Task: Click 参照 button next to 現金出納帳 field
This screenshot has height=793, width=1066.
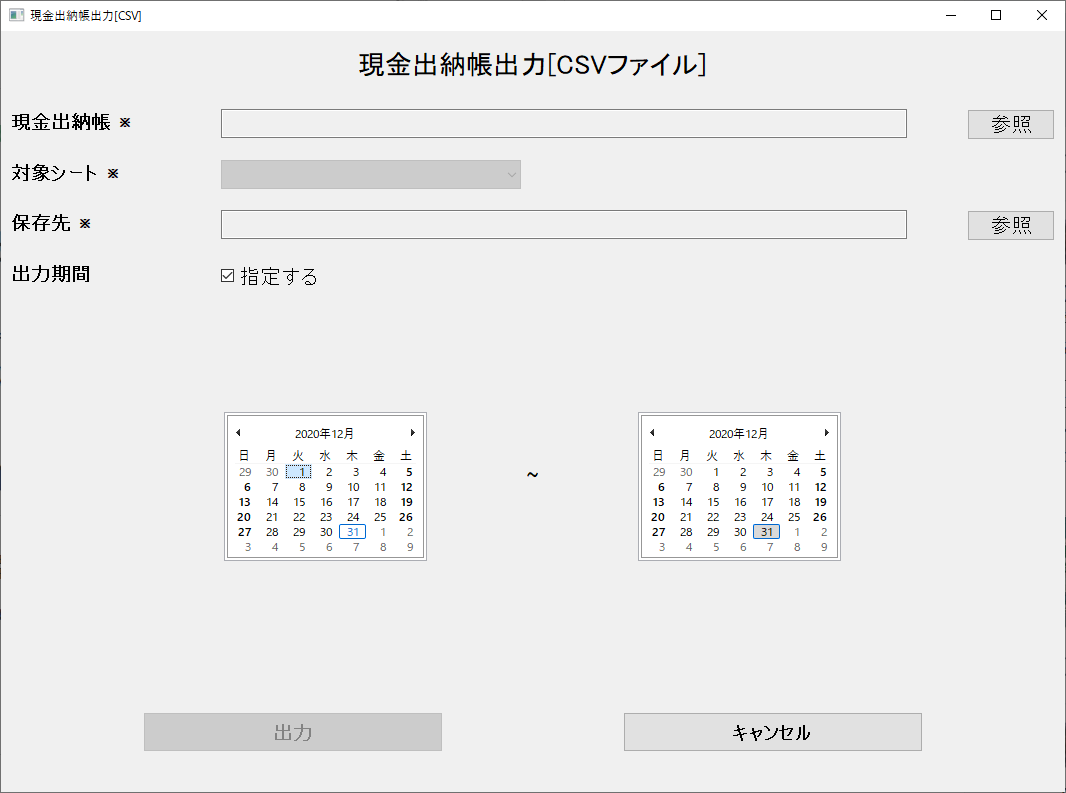Action: click(1010, 123)
